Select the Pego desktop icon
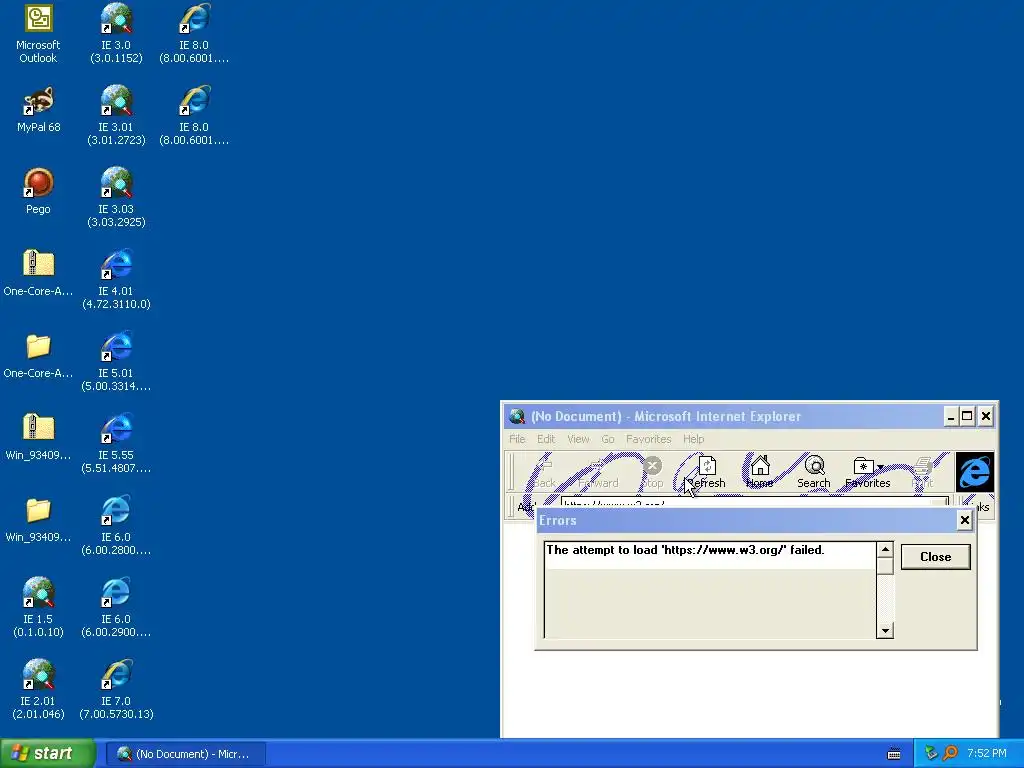Image resolution: width=1024 pixels, height=768 pixels. [x=38, y=191]
